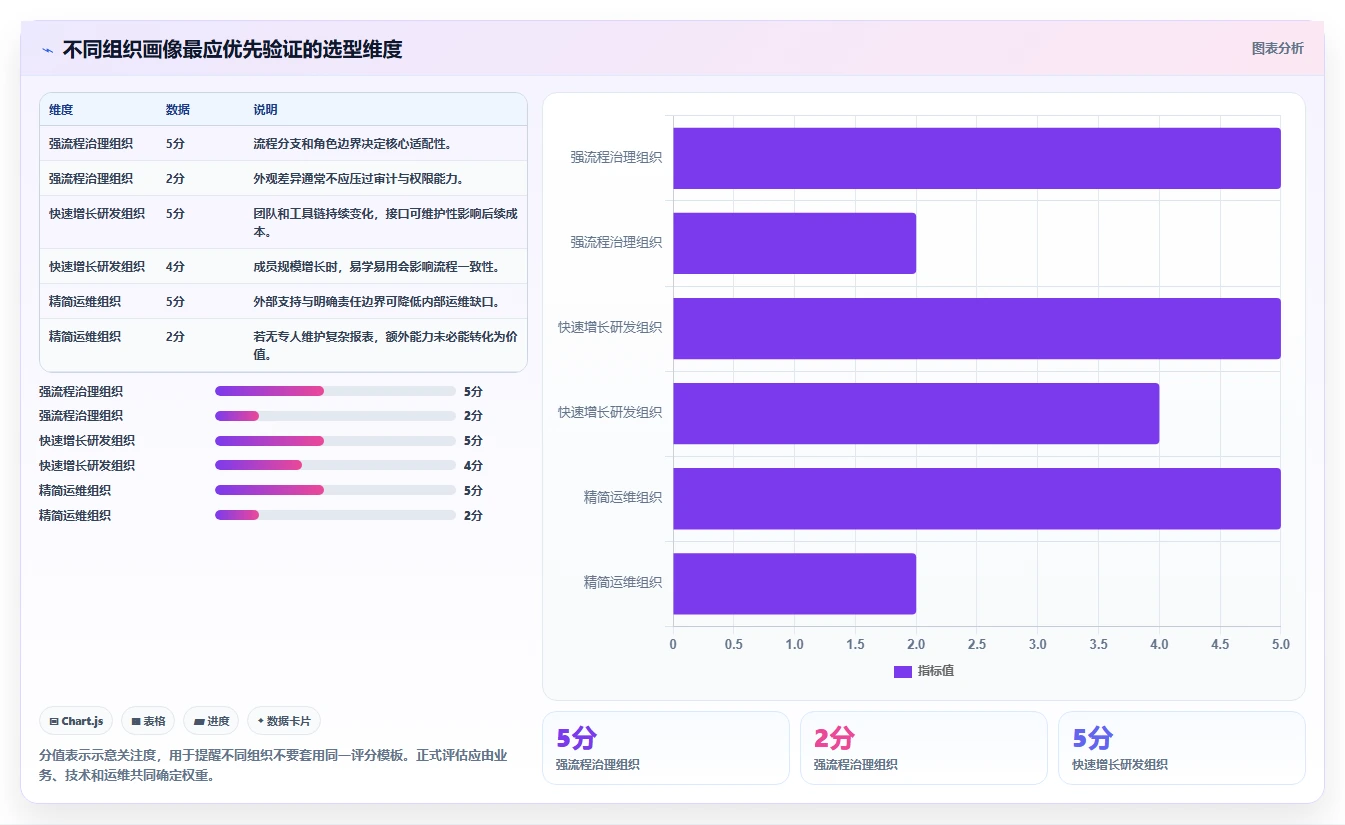Click the 快速增长研发组织 progress bar showing 4分

[335, 466]
